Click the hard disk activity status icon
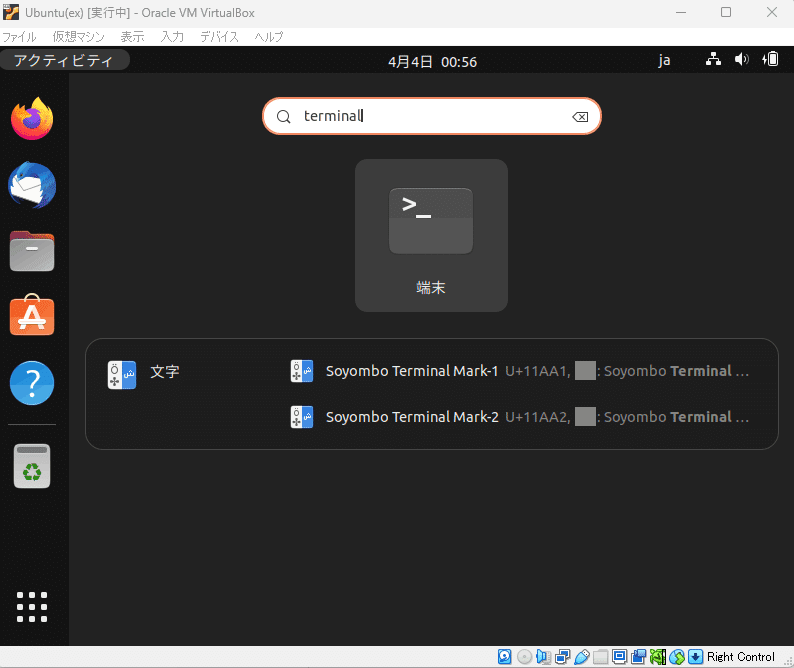The height and width of the screenshot is (668, 794). point(504,657)
